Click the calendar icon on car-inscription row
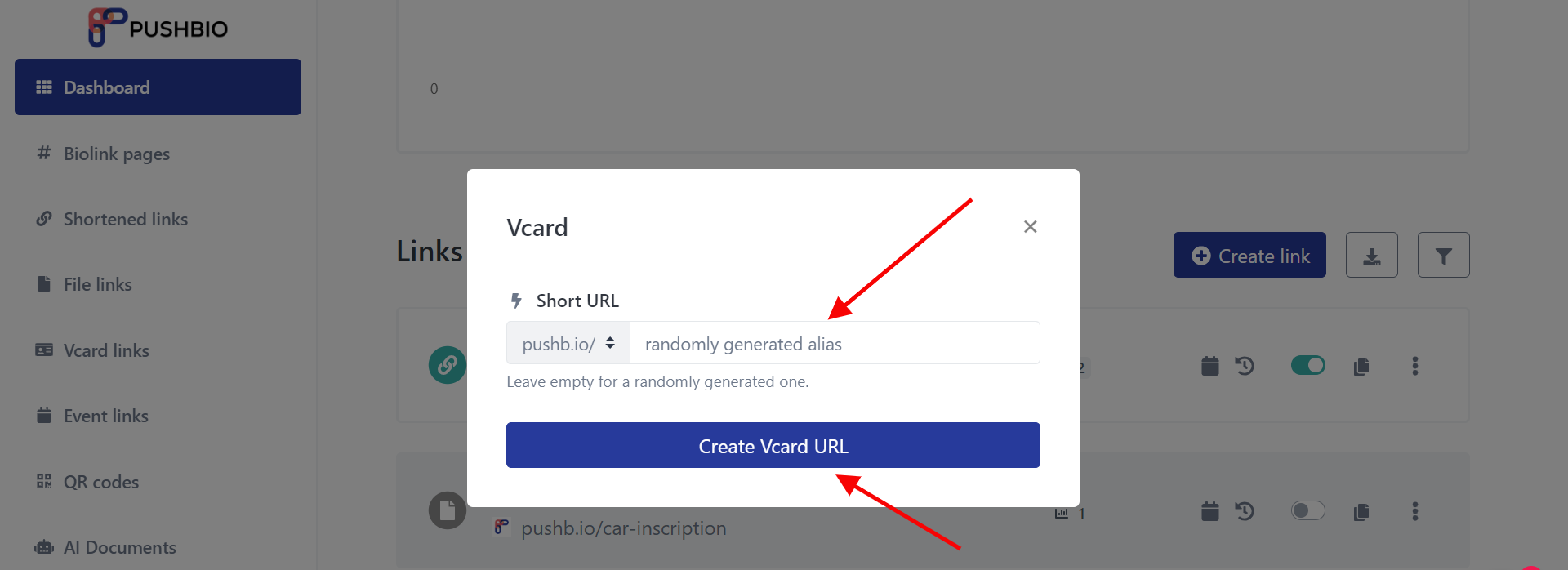The height and width of the screenshot is (570, 1568). click(x=1209, y=511)
